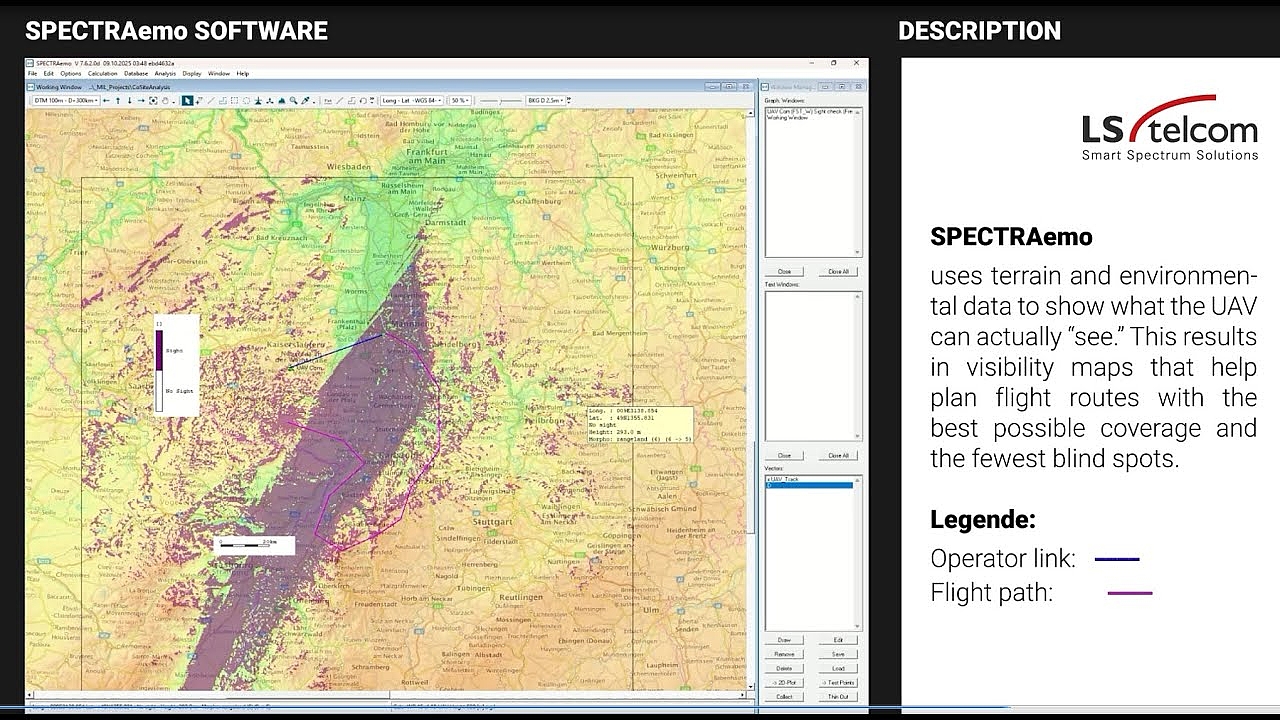Screen dimensions: 1280x720
Task: Select the rectangle selection tool
Action: pyautogui.click(x=234, y=100)
